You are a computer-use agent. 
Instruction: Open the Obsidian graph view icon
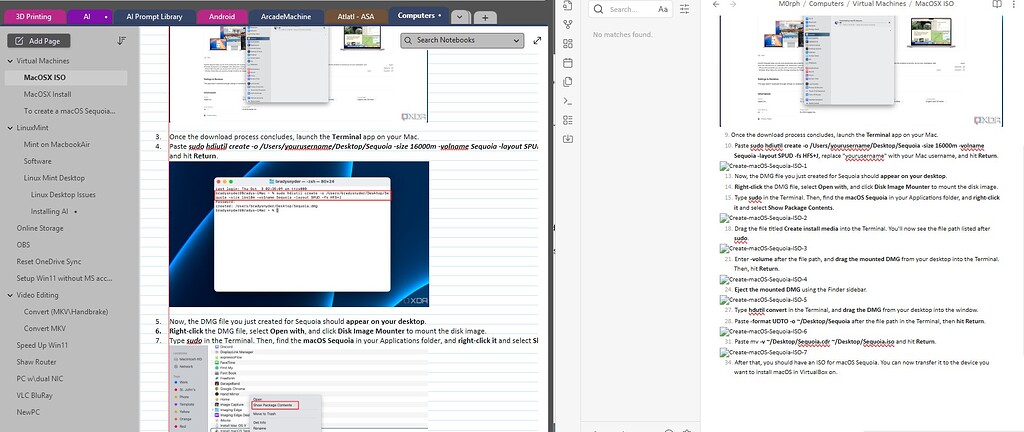[568, 22]
